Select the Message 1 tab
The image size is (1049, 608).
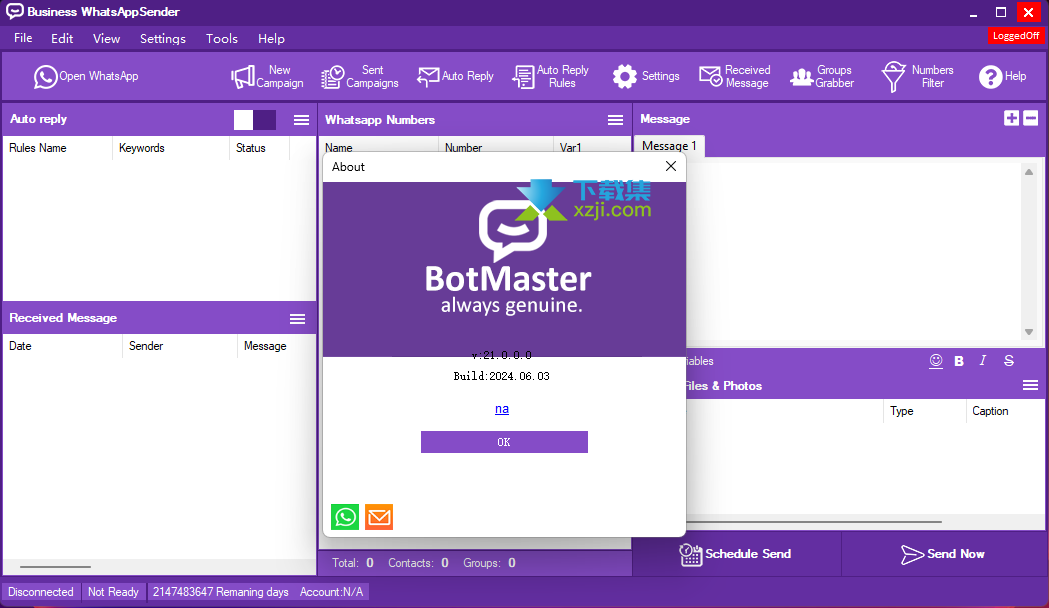click(x=669, y=146)
